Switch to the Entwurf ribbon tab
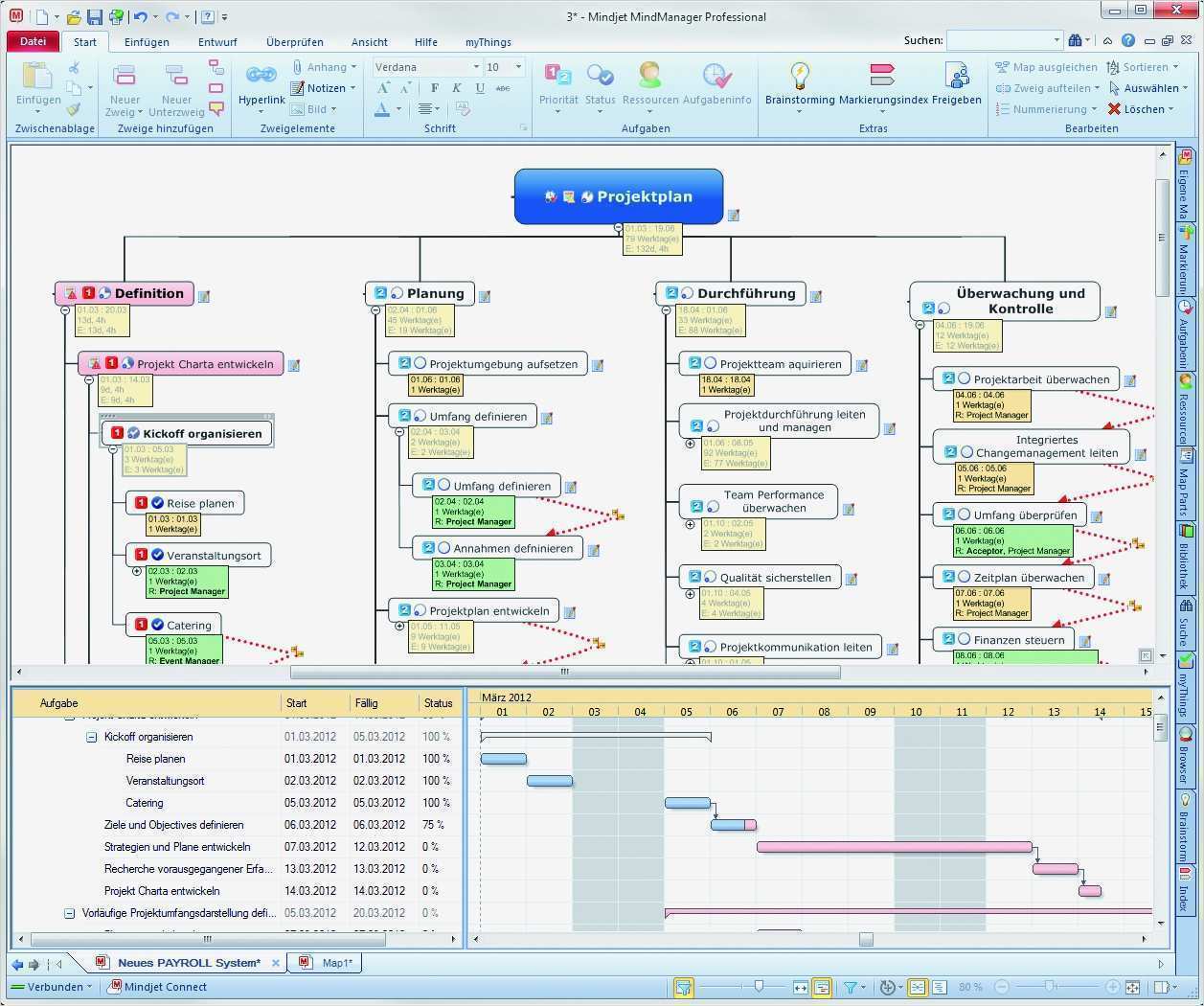1204x1006 pixels. [x=217, y=42]
